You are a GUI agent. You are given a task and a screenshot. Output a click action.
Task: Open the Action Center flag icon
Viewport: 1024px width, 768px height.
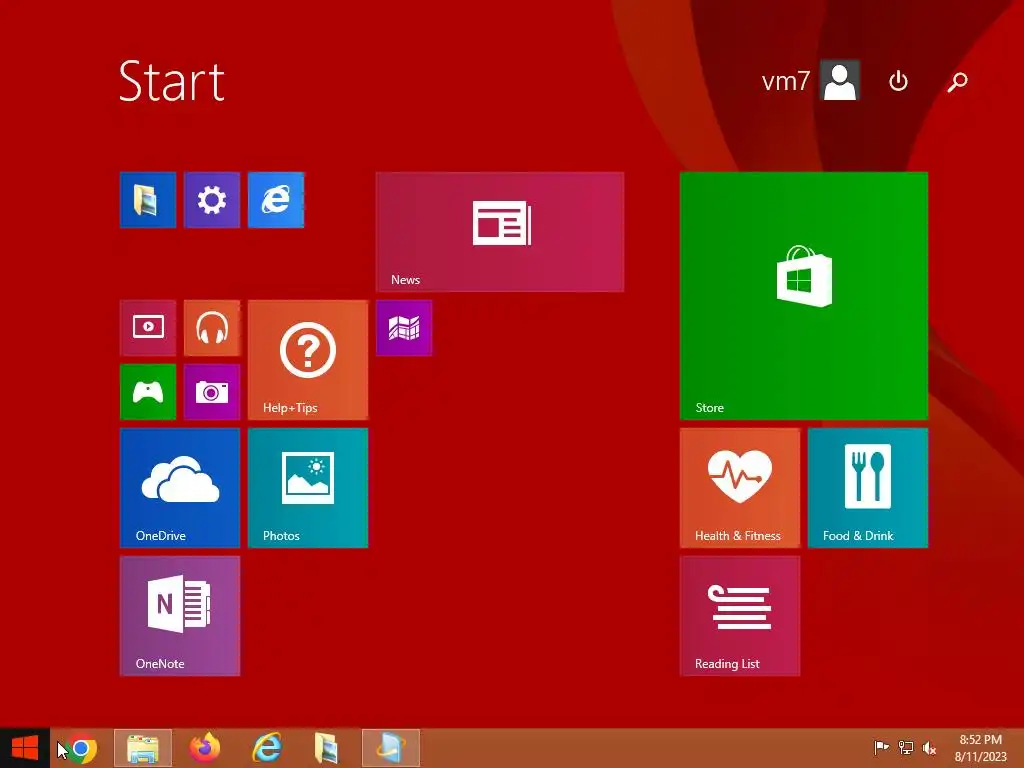[x=881, y=748]
